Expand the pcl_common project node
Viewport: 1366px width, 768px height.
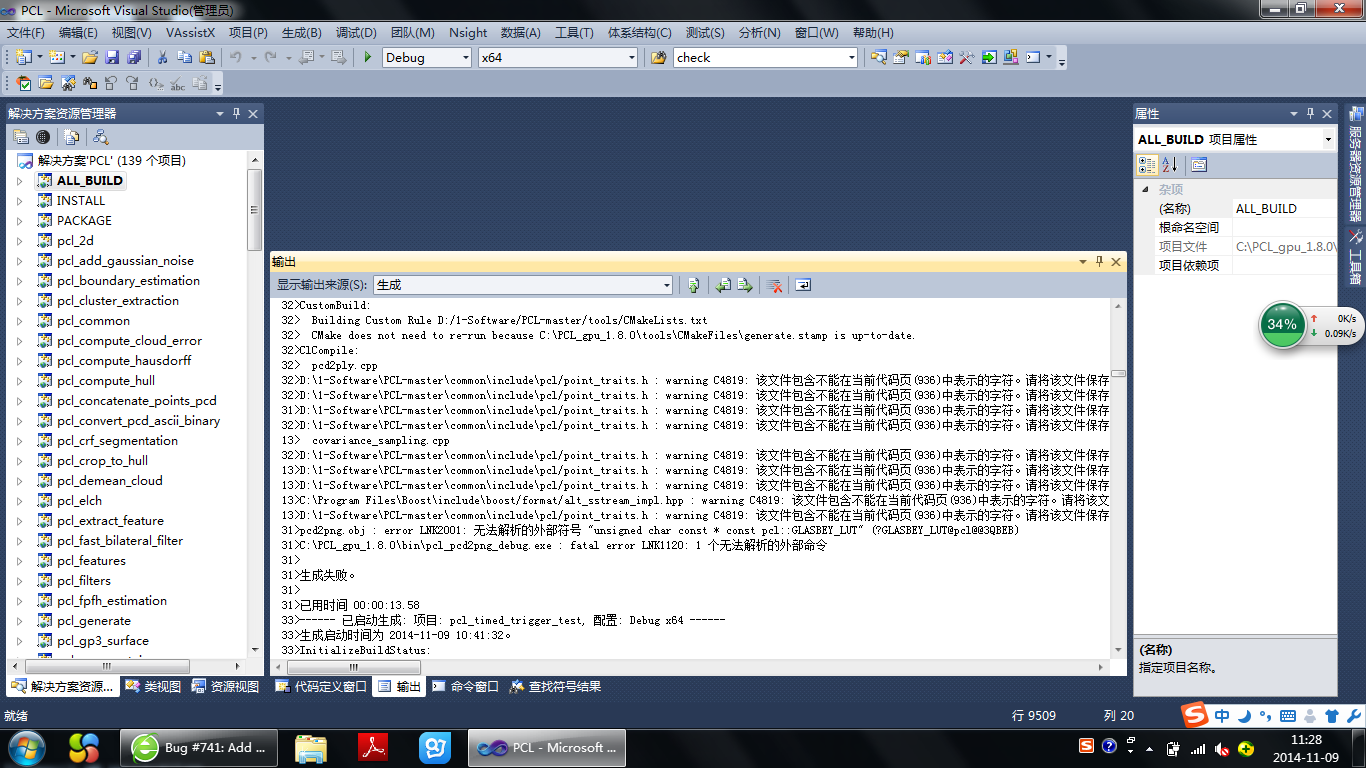click(19, 321)
